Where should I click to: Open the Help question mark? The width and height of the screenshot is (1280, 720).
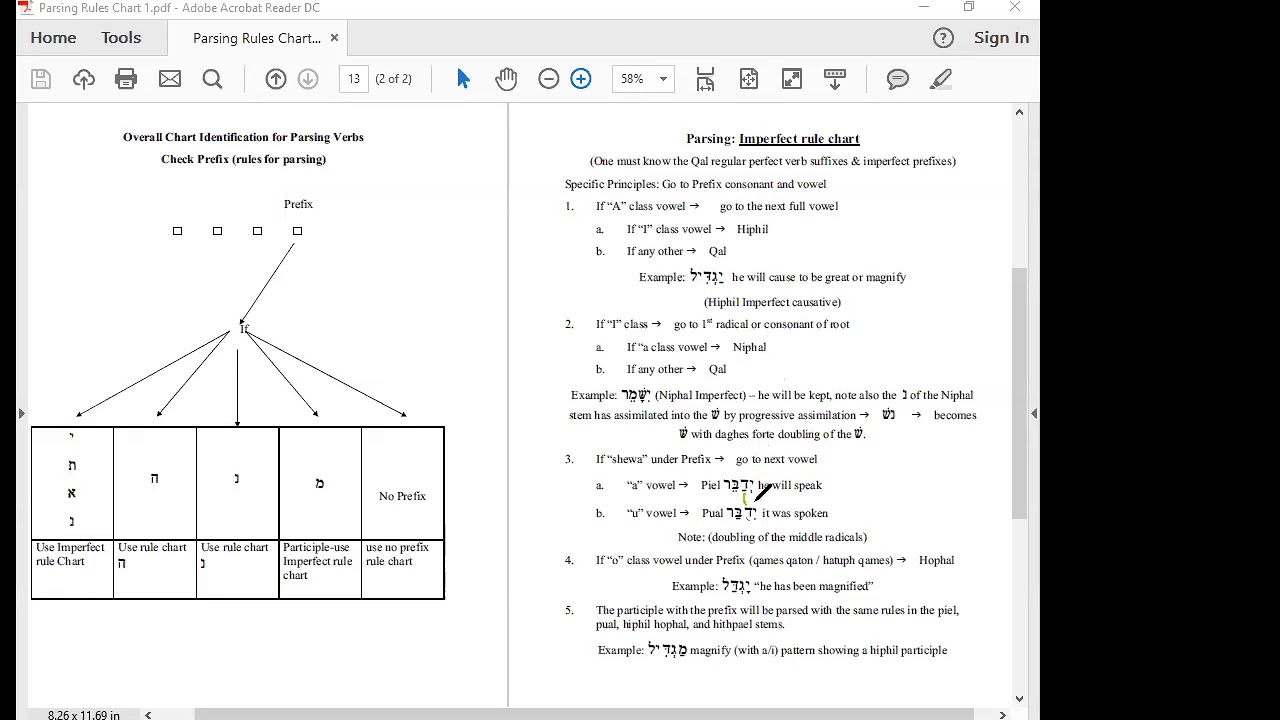pyautogui.click(x=943, y=38)
